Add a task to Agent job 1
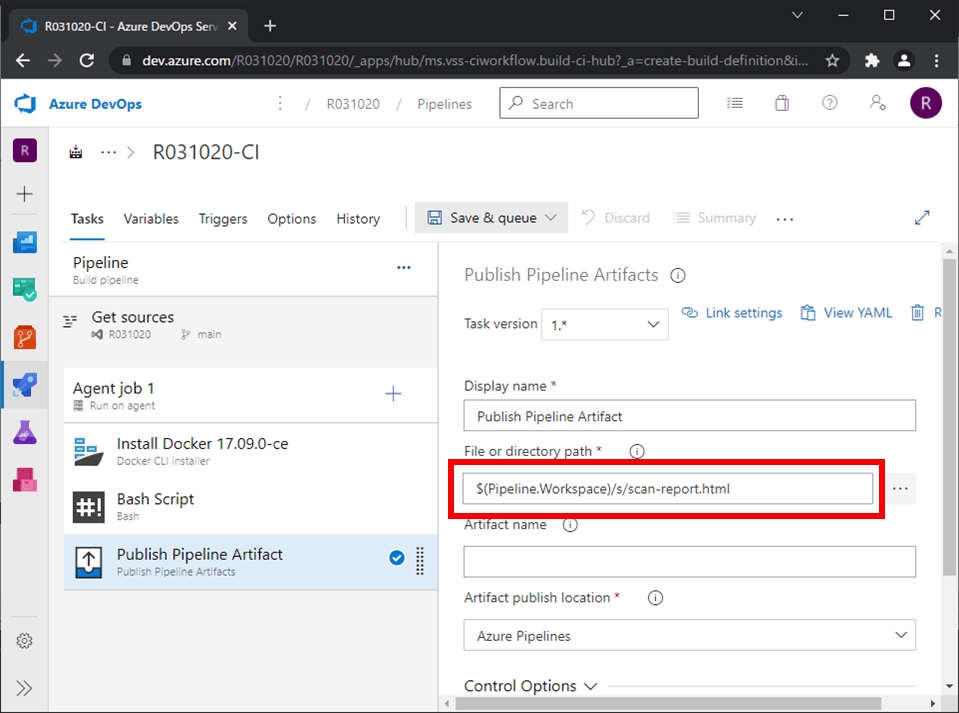The height and width of the screenshot is (713, 959). [393, 394]
